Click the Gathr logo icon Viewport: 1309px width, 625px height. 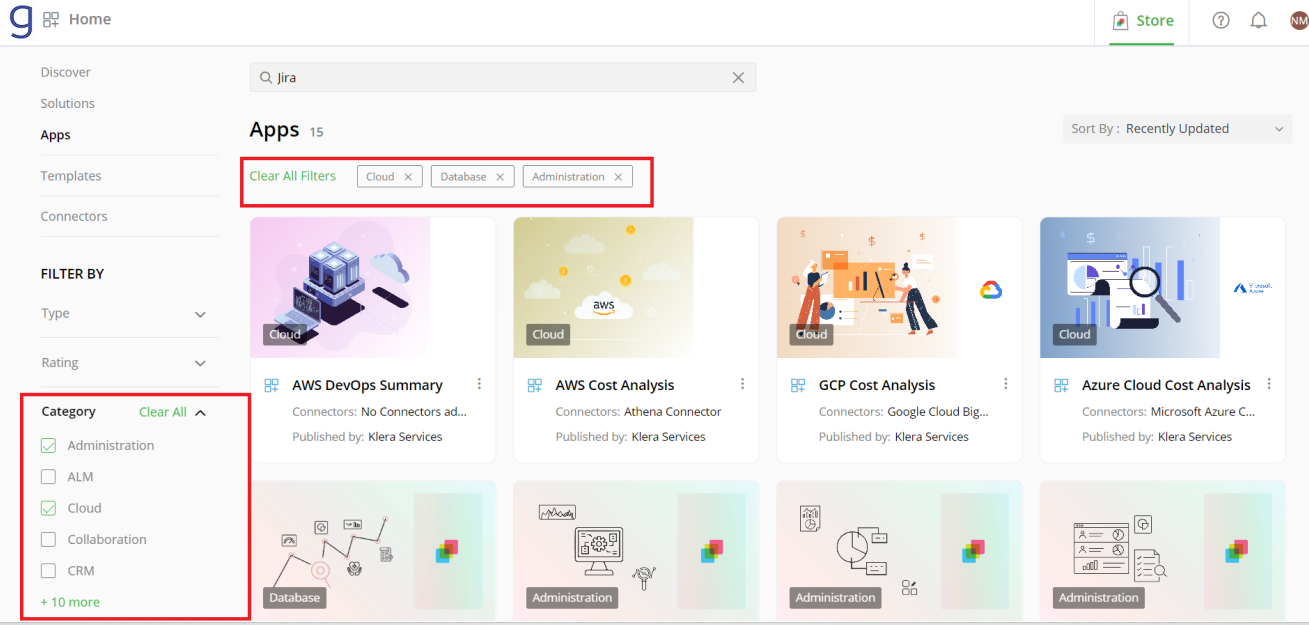tap(21, 20)
